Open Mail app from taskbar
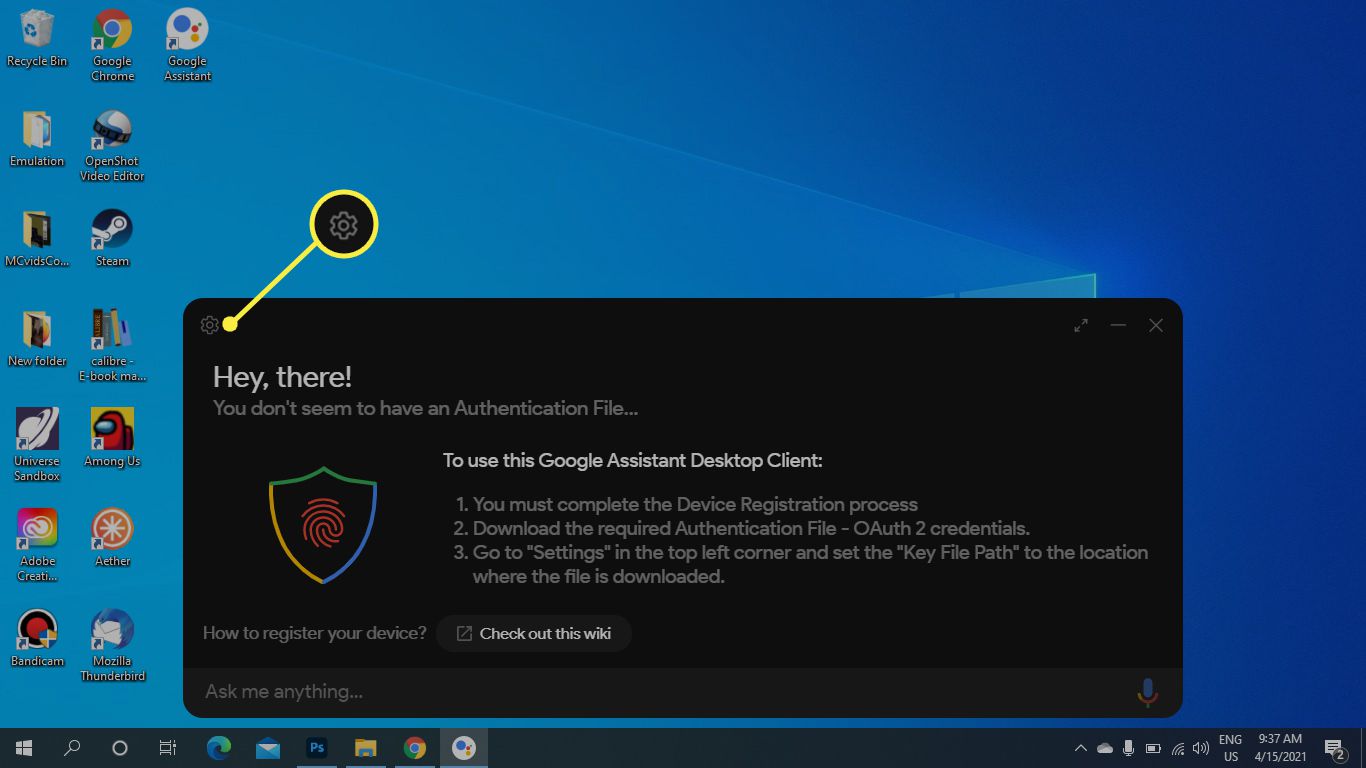1366x768 pixels. [x=267, y=748]
